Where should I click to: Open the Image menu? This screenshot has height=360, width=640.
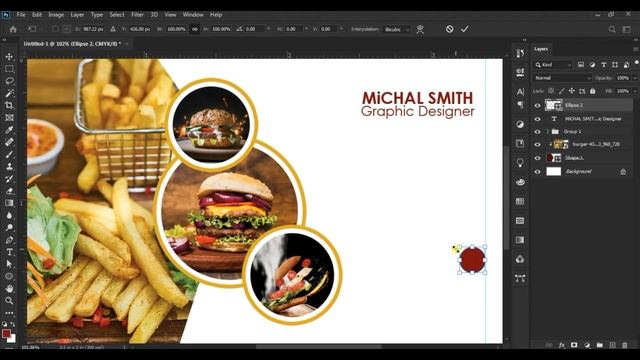pyautogui.click(x=56, y=15)
